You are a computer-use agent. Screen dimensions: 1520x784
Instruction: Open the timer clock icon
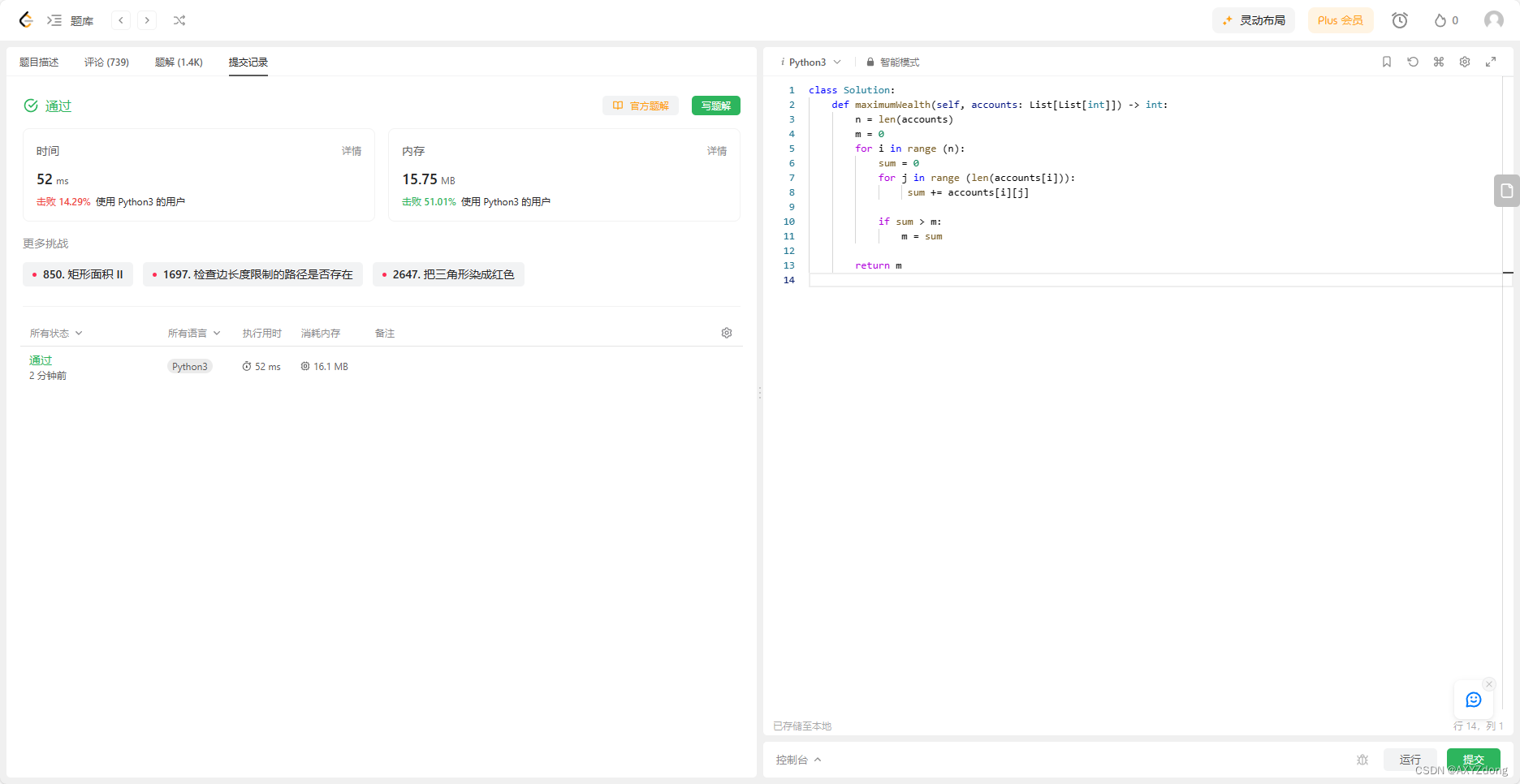1400,20
